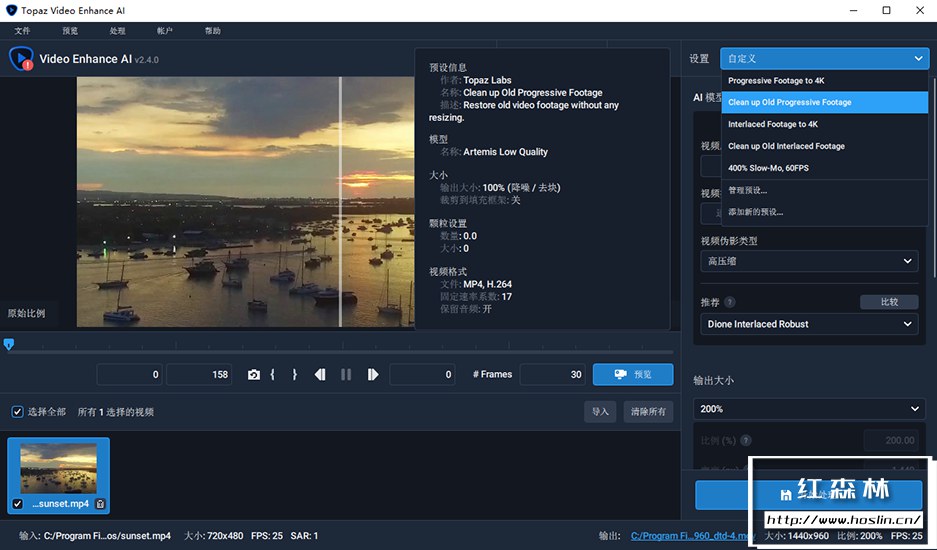Click the camera snapshot icon

[x=254, y=375]
